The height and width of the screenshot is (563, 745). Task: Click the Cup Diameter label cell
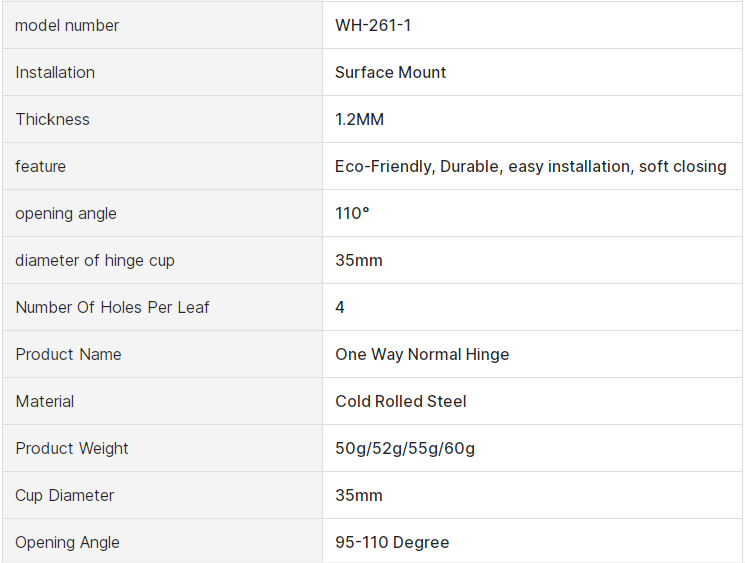tap(65, 495)
